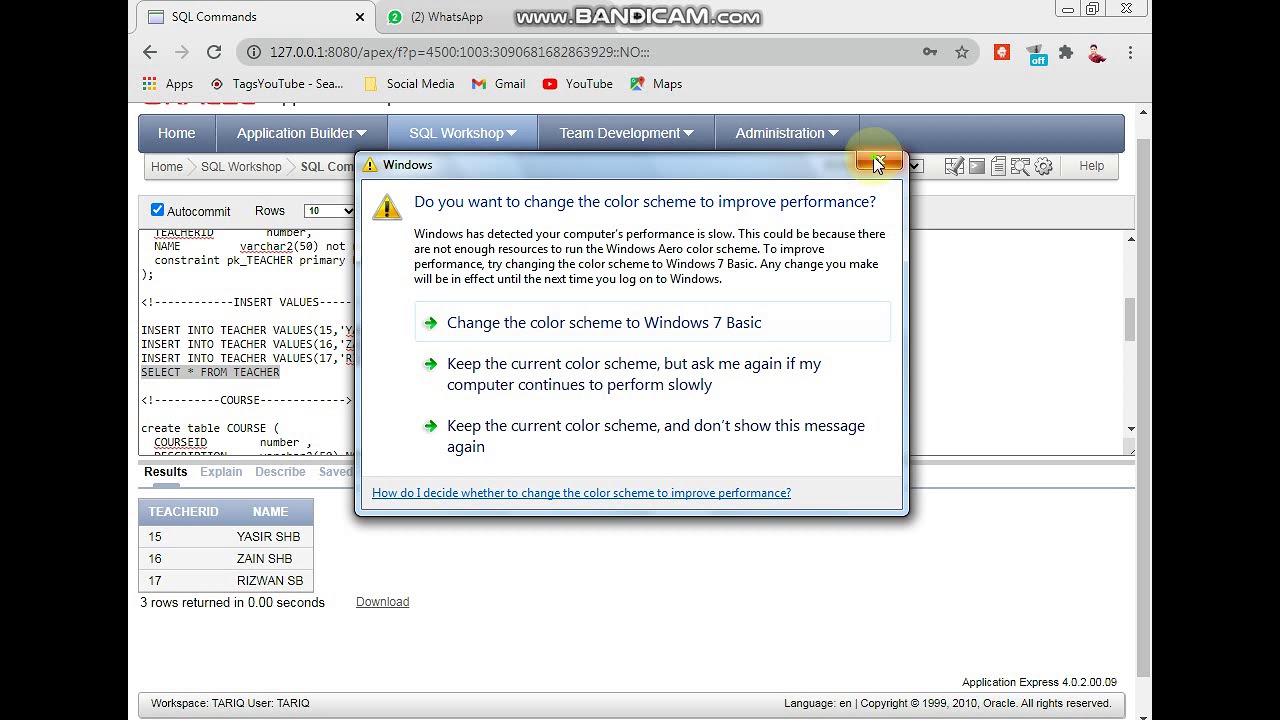
Task: Go to Home in the main navigation bar
Action: coord(176,133)
